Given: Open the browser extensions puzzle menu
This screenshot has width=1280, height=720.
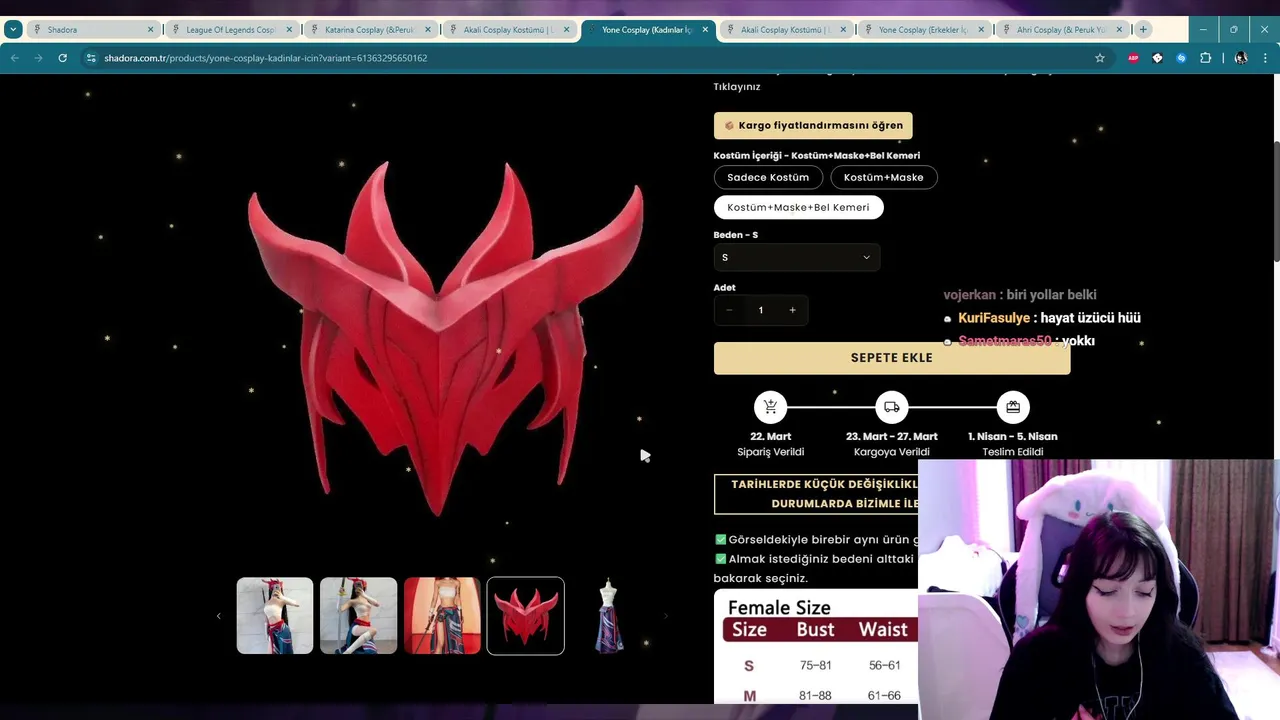Looking at the screenshot, I should tap(1205, 58).
